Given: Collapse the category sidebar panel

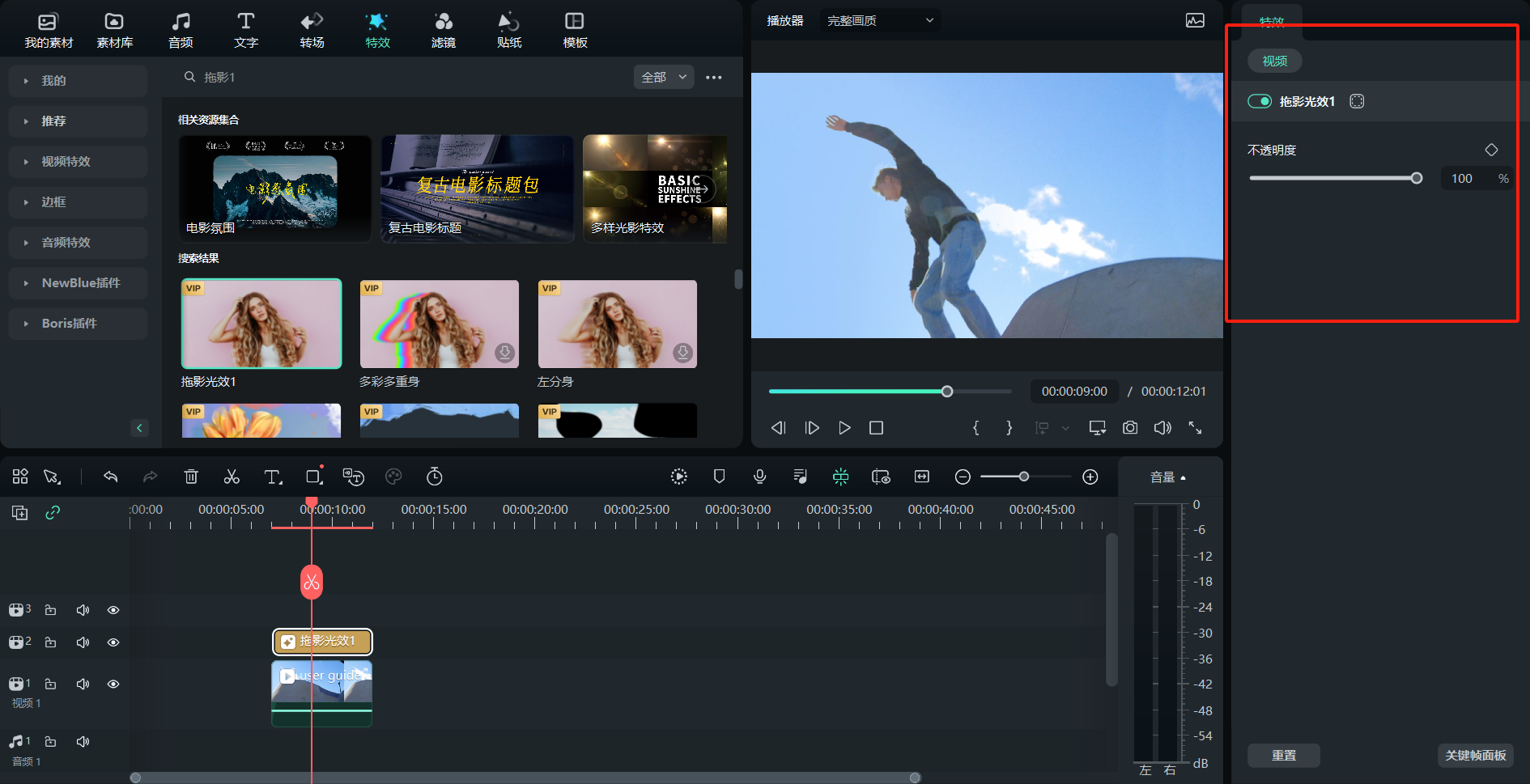Looking at the screenshot, I should (x=139, y=428).
